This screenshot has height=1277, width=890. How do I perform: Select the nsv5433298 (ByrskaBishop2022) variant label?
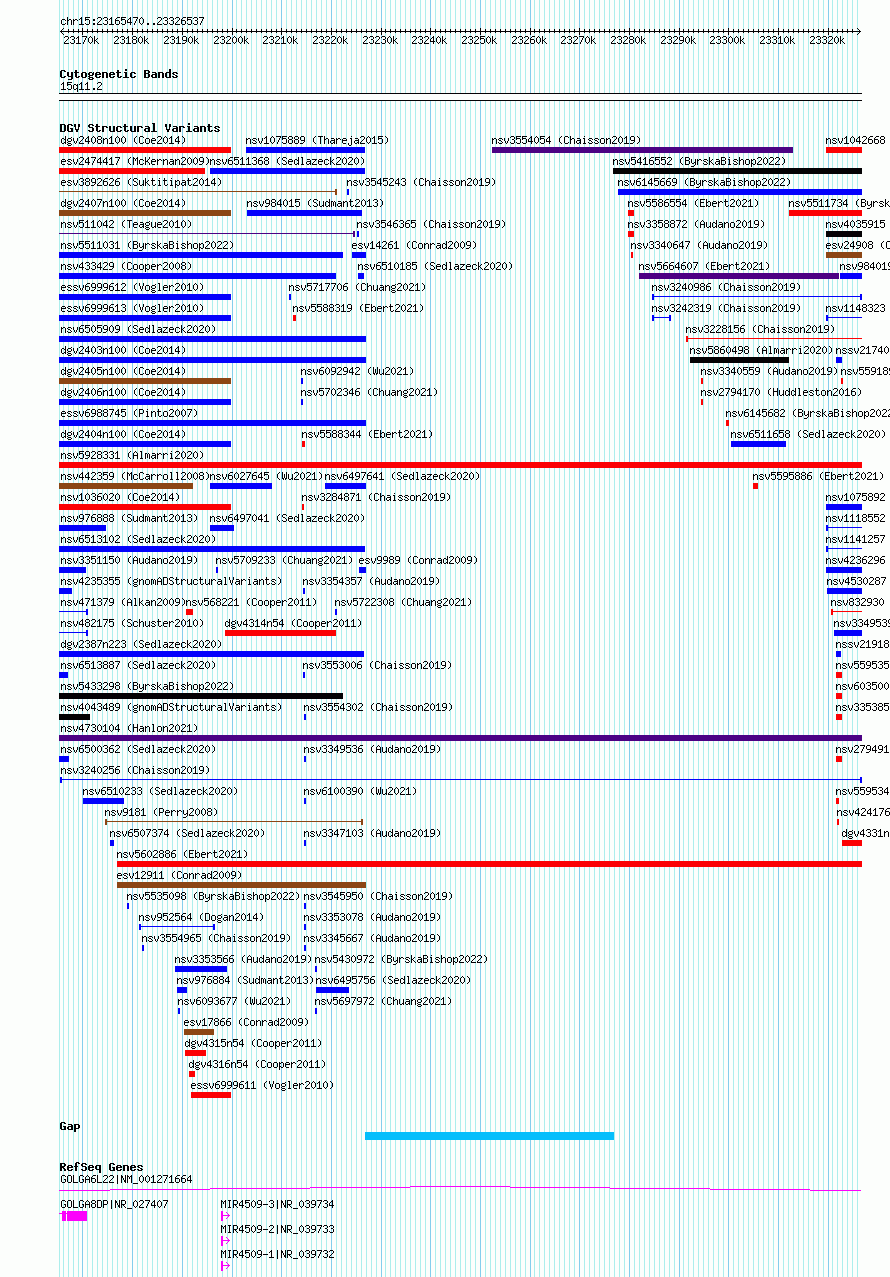[147, 686]
